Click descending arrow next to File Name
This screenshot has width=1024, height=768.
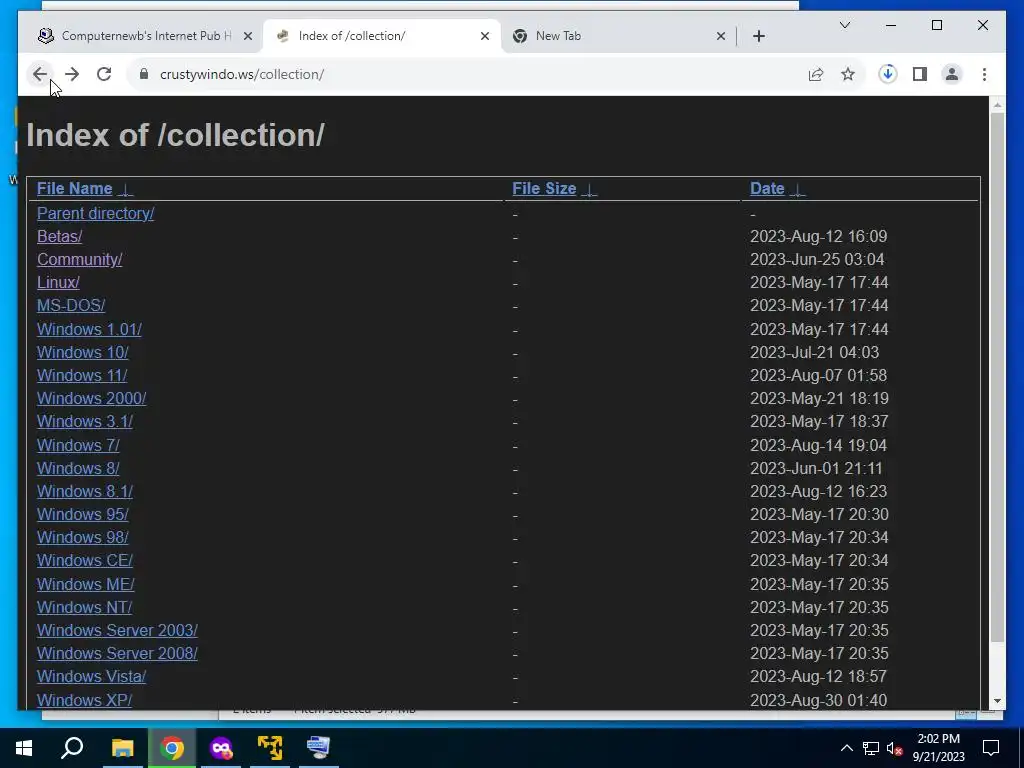tap(125, 190)
